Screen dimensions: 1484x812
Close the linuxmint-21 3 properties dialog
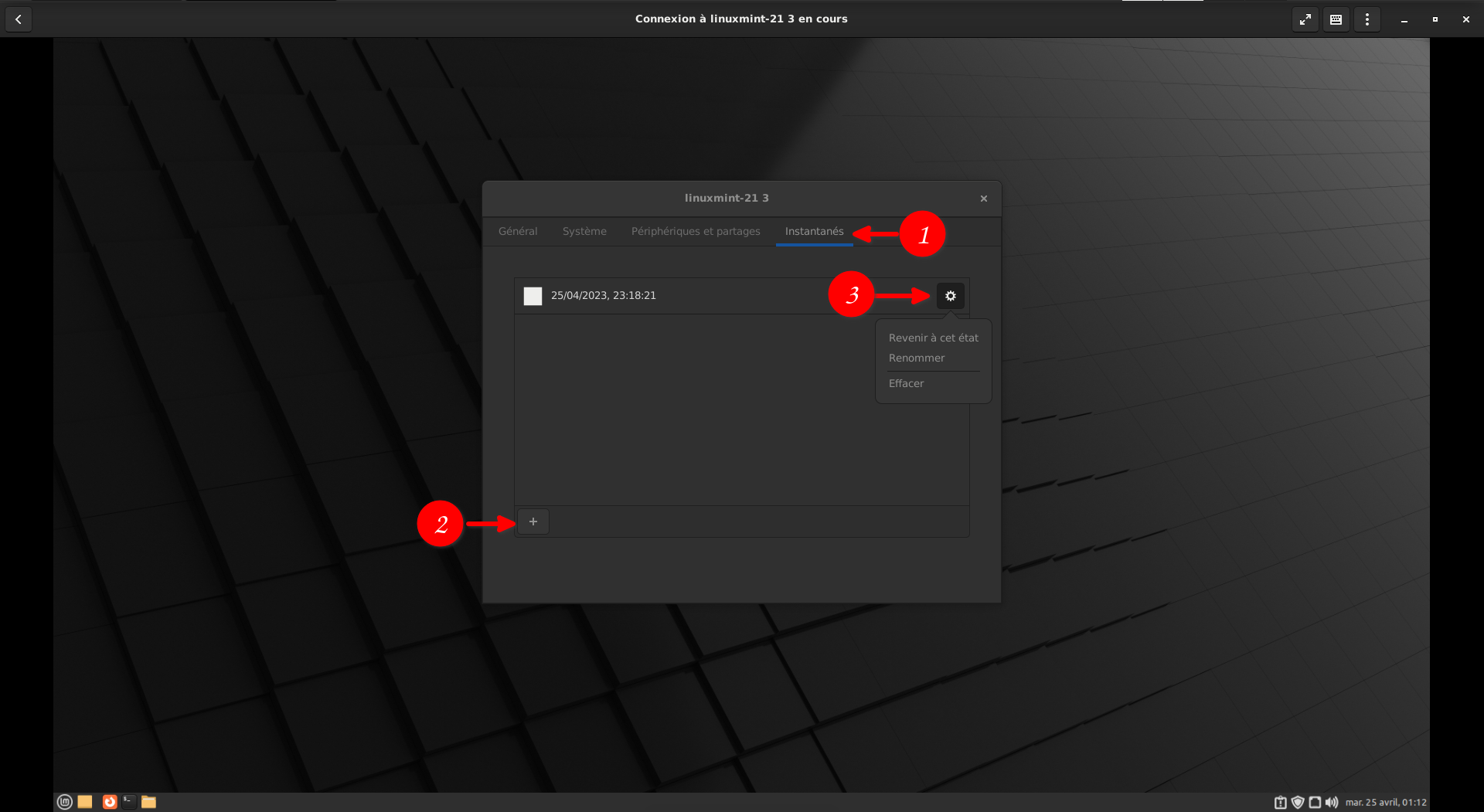984,199
